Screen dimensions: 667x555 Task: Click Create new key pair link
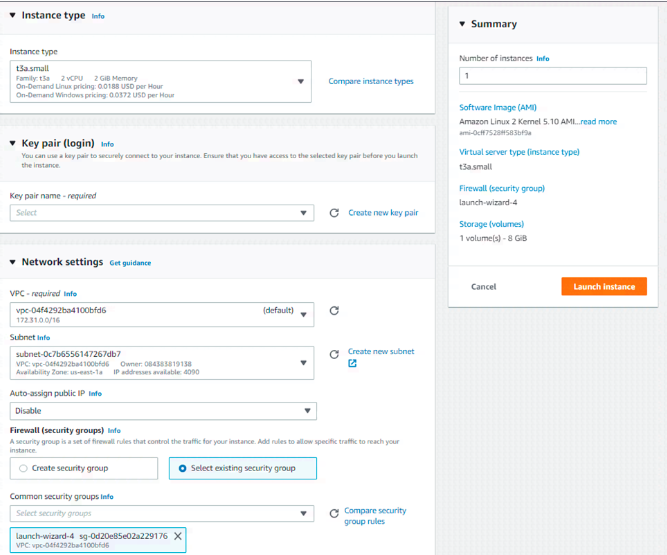pyautogui.click(x=383, y=213)
